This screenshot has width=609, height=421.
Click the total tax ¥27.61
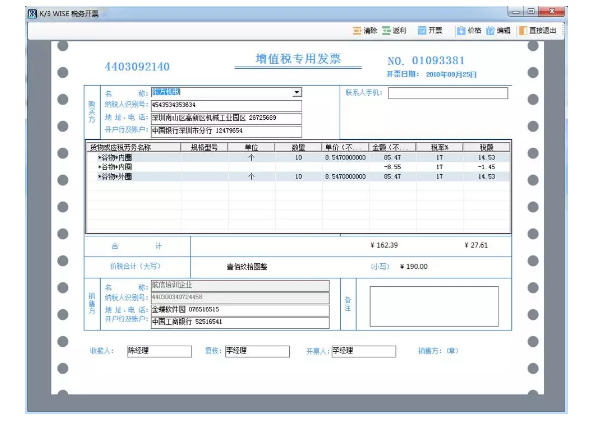coord(476,245)
